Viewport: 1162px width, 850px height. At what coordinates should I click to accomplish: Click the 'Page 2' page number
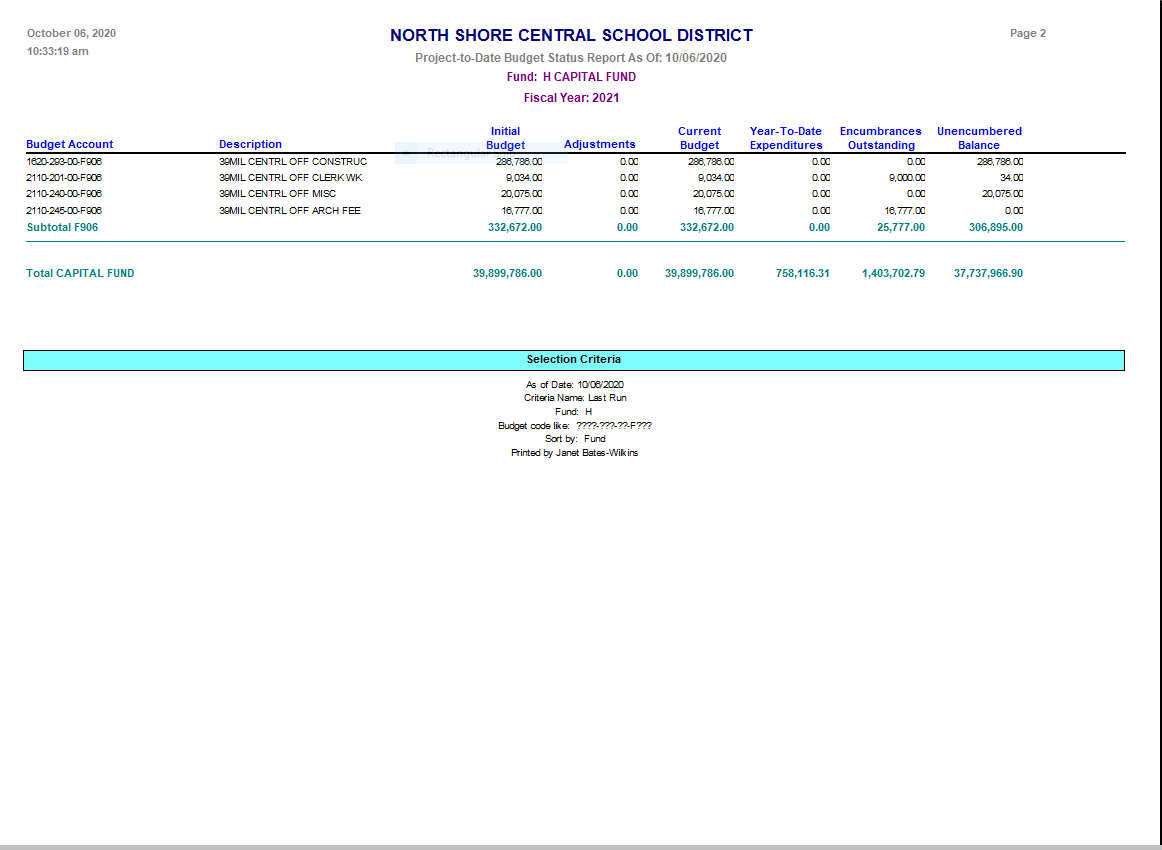(1028, 33)
